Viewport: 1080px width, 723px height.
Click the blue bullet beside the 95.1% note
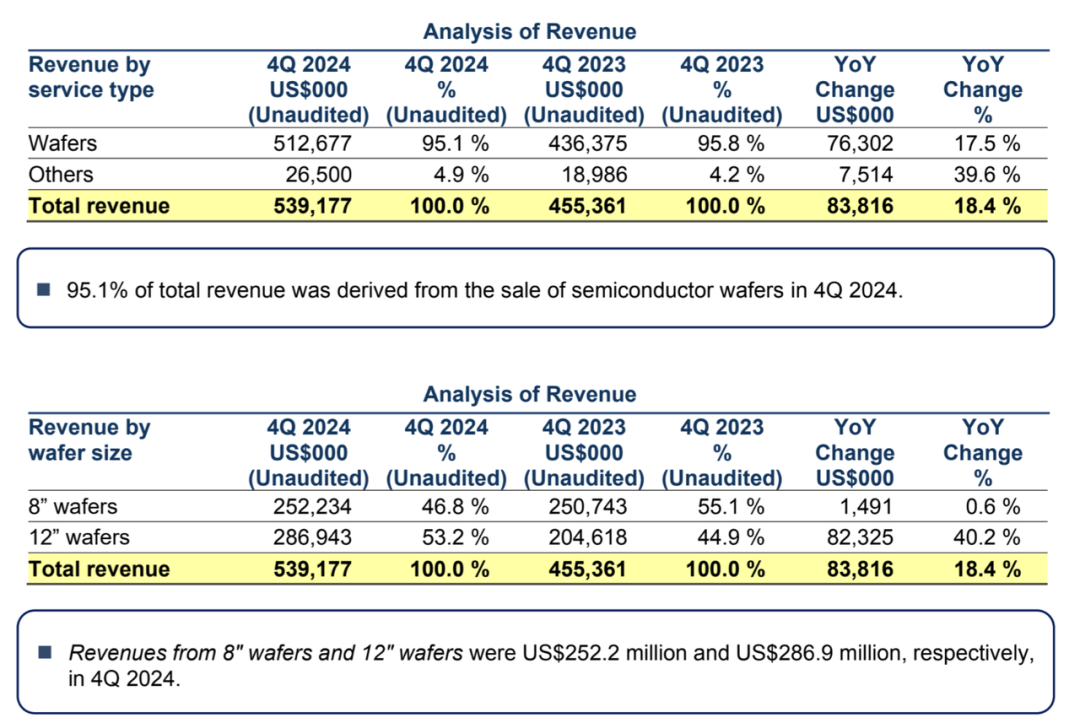coord(43,289)
